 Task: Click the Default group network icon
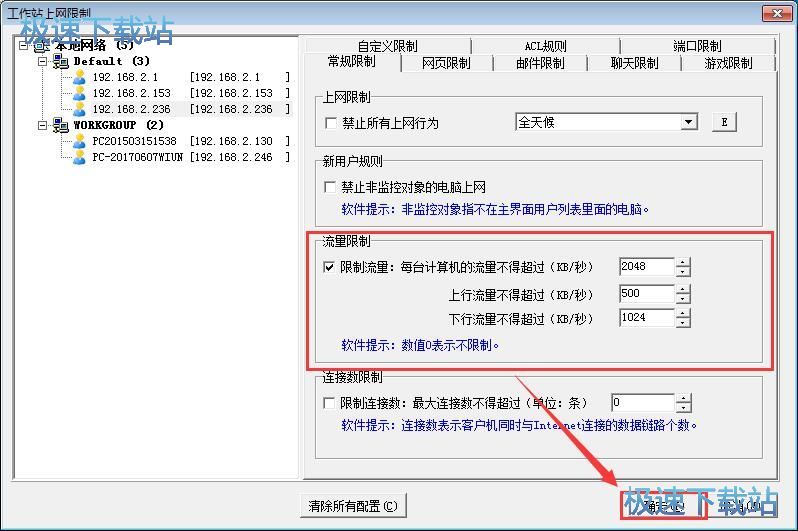61,62
